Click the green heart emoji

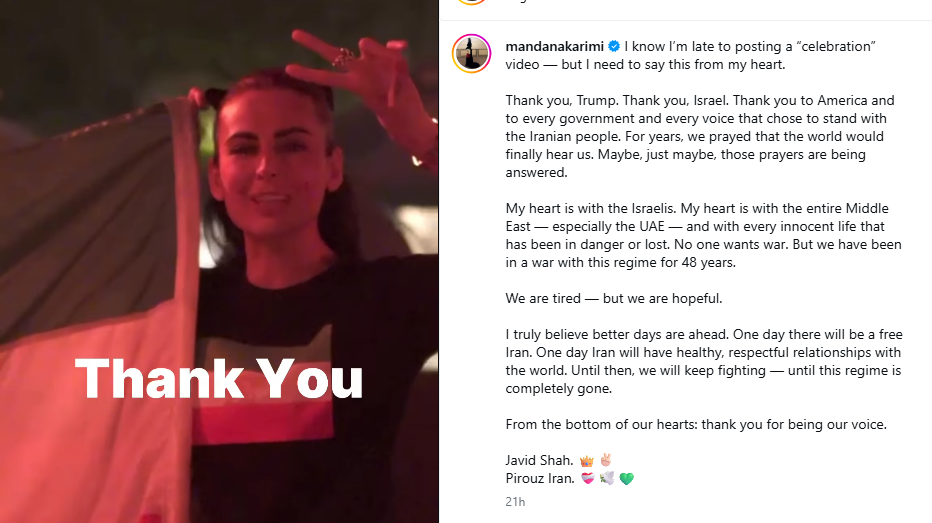(626, 478)
